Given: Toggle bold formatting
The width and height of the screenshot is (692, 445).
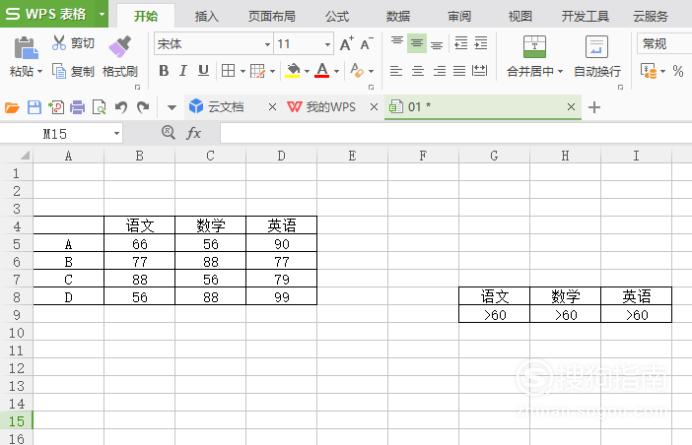Looking at the screenshot, I should point(164,71).
